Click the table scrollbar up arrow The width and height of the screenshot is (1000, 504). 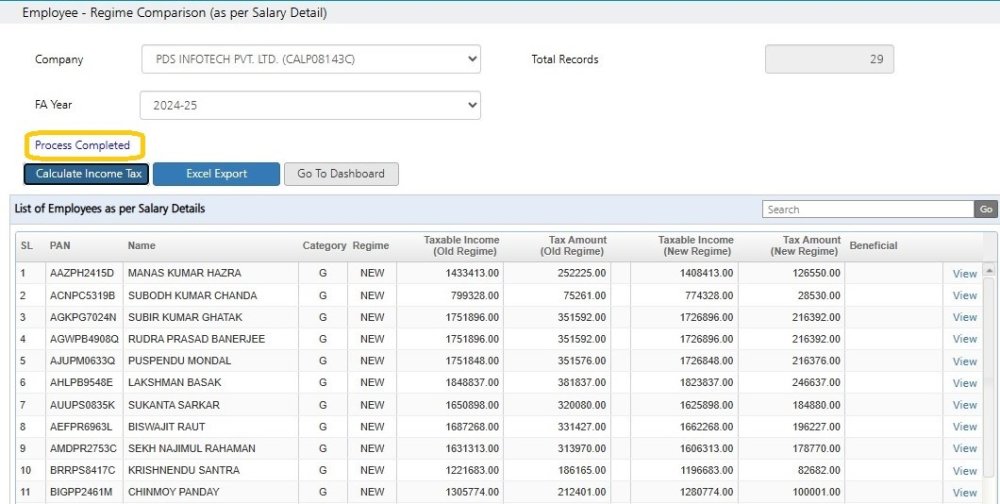990,270
